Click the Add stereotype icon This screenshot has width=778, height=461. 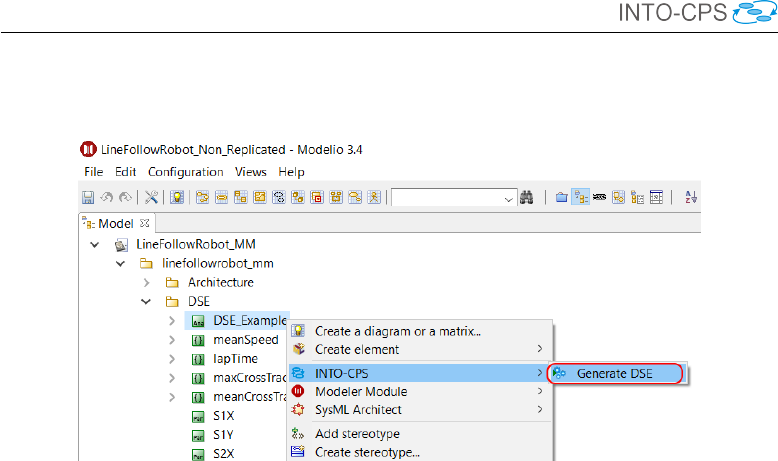[x=298, y=434]
